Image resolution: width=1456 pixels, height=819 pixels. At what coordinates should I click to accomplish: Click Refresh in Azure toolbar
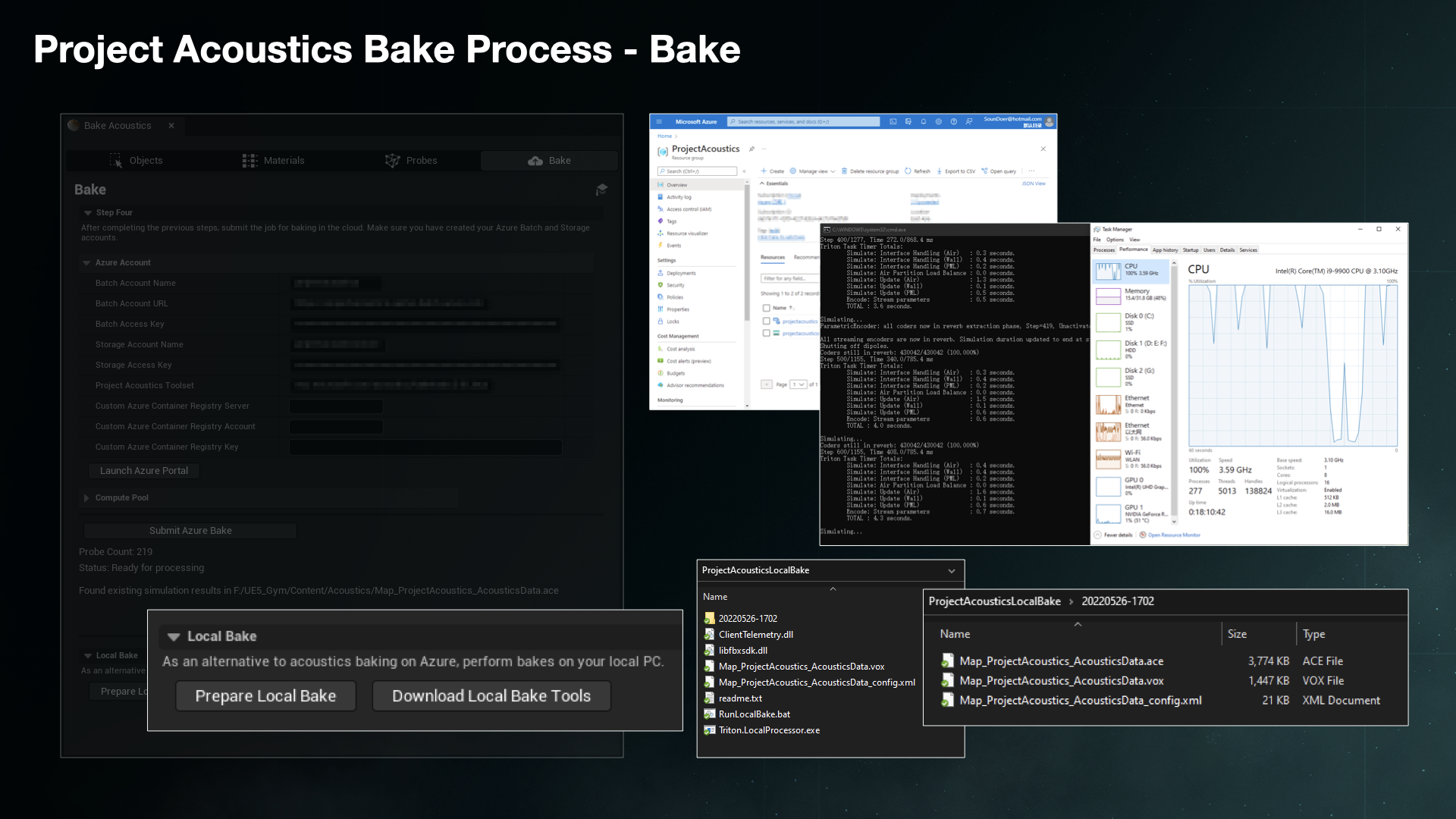click(x=918, y=171)
